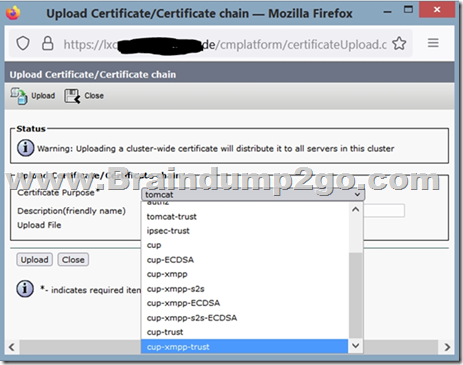
Task: Pick cup-xmpp from the dropdown list
Action: click(245, 274)
